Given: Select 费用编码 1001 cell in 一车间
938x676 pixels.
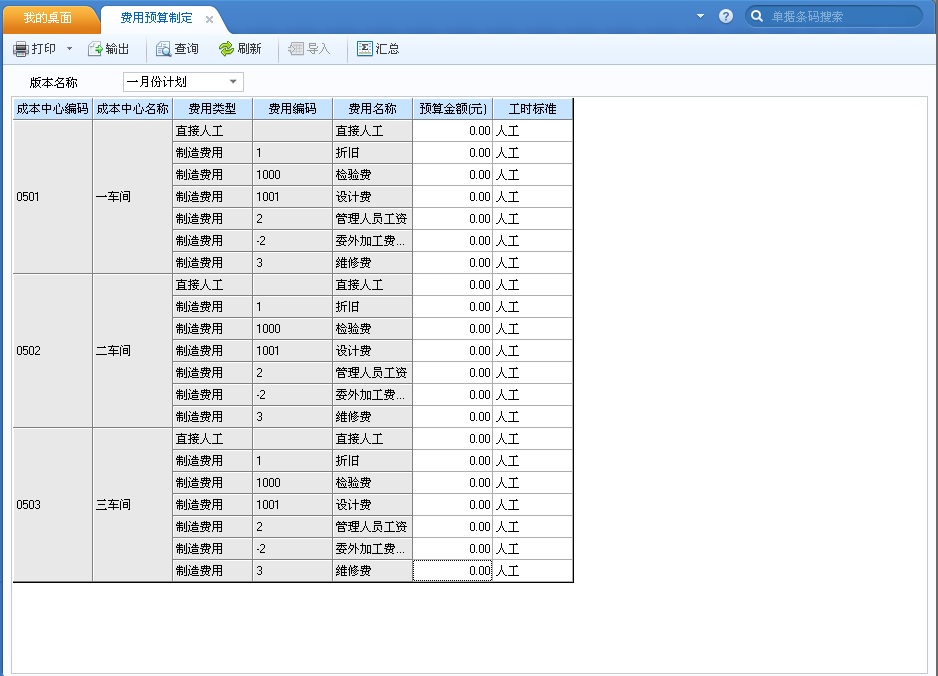Looking at the screenshot, I should coord(293,197).
